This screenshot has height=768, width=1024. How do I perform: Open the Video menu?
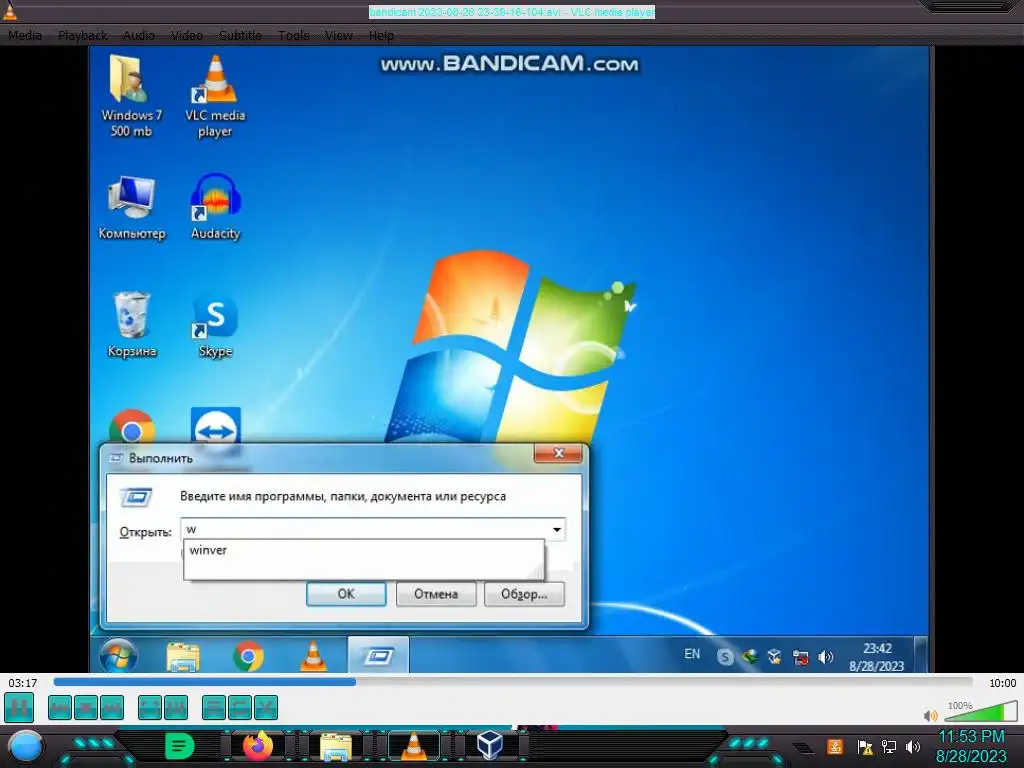click(187, 35)
